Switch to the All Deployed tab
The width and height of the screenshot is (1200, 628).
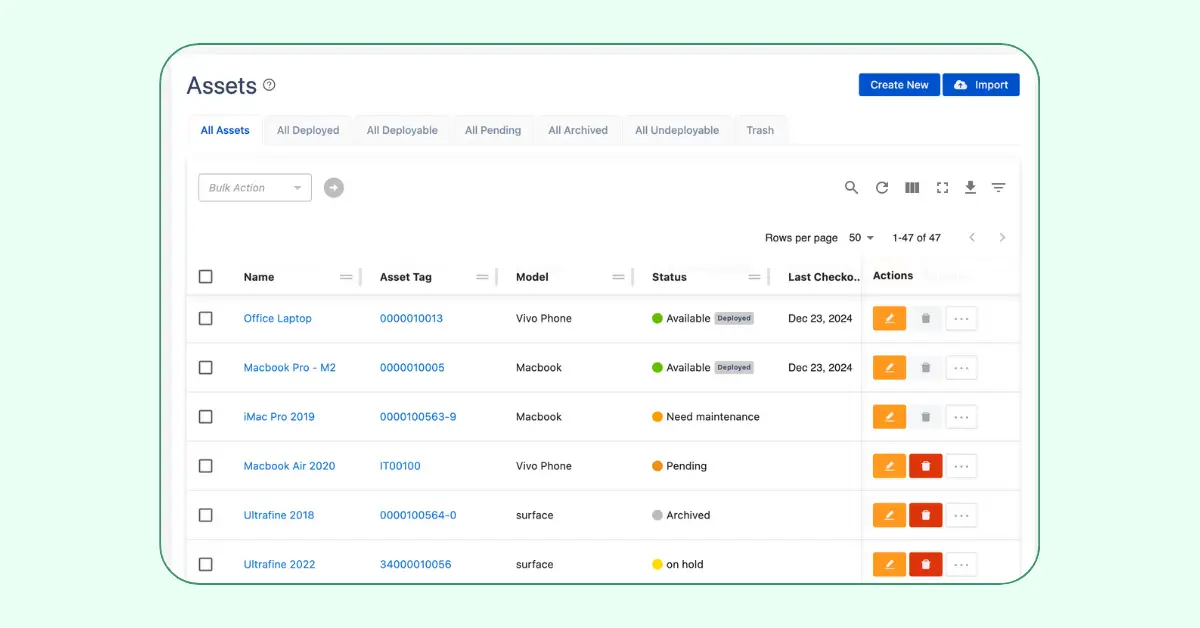[308, 130]
